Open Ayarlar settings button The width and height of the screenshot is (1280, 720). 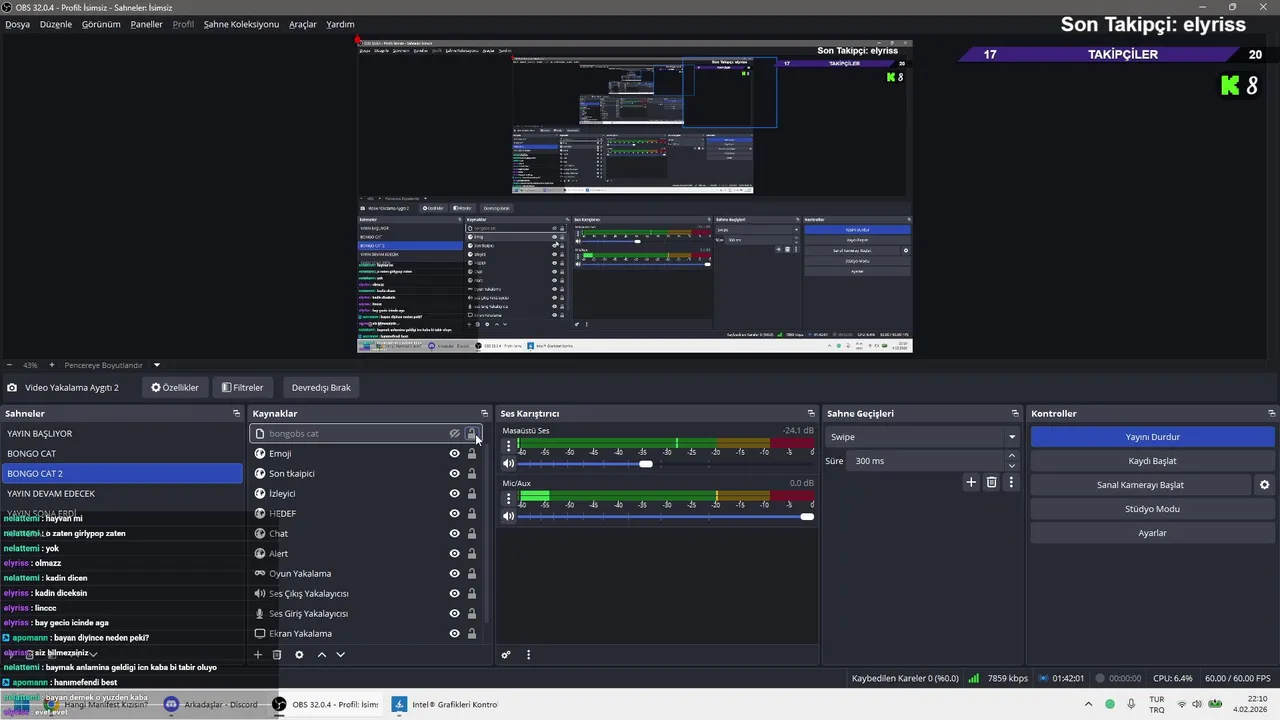pos(1152,533)
